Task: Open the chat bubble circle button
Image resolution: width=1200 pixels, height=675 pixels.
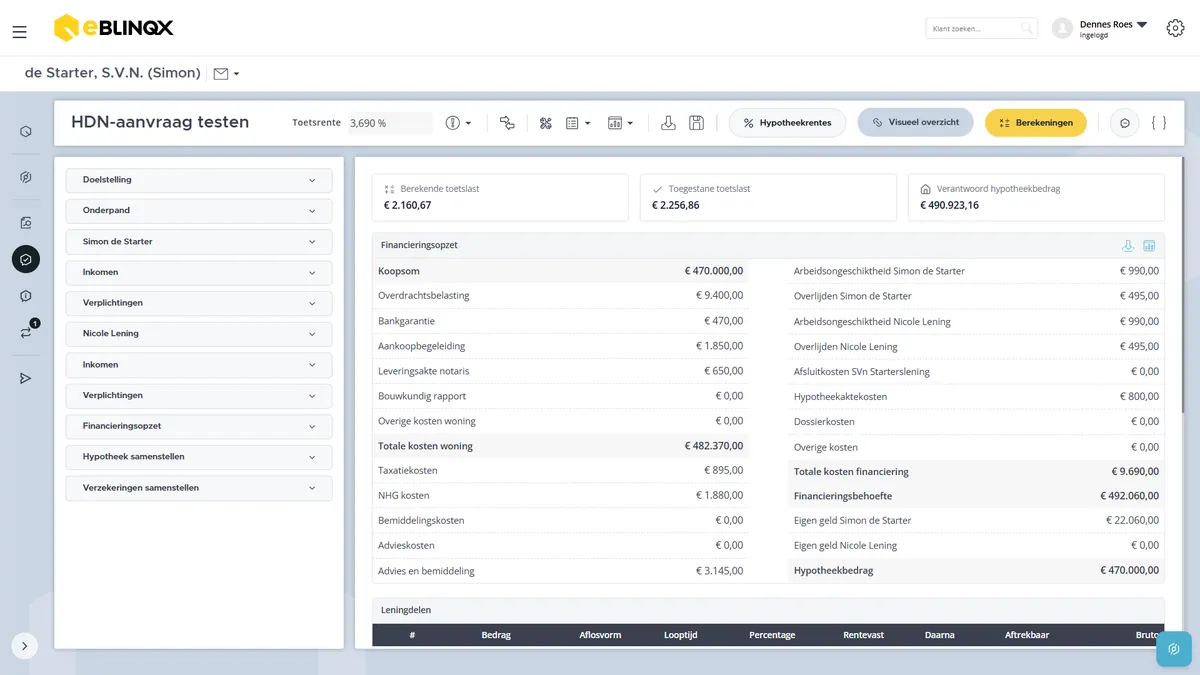Action: [1125, 123]
